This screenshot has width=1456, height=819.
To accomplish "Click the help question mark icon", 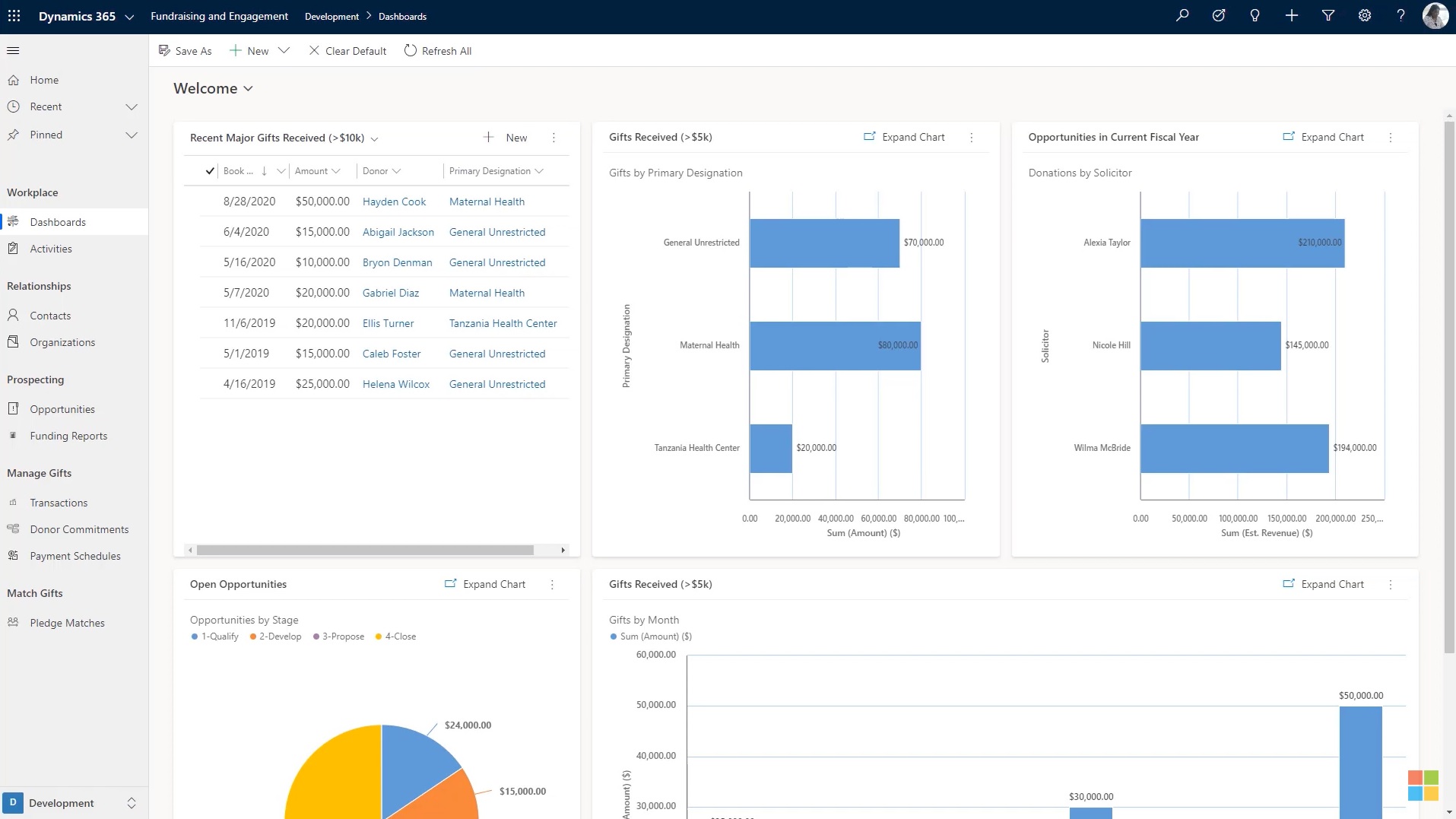I will (x=1400, y=16).
